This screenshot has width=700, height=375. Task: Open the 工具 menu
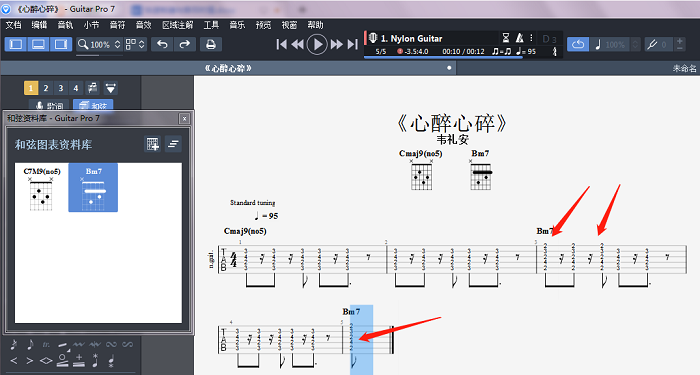(211, 25)
